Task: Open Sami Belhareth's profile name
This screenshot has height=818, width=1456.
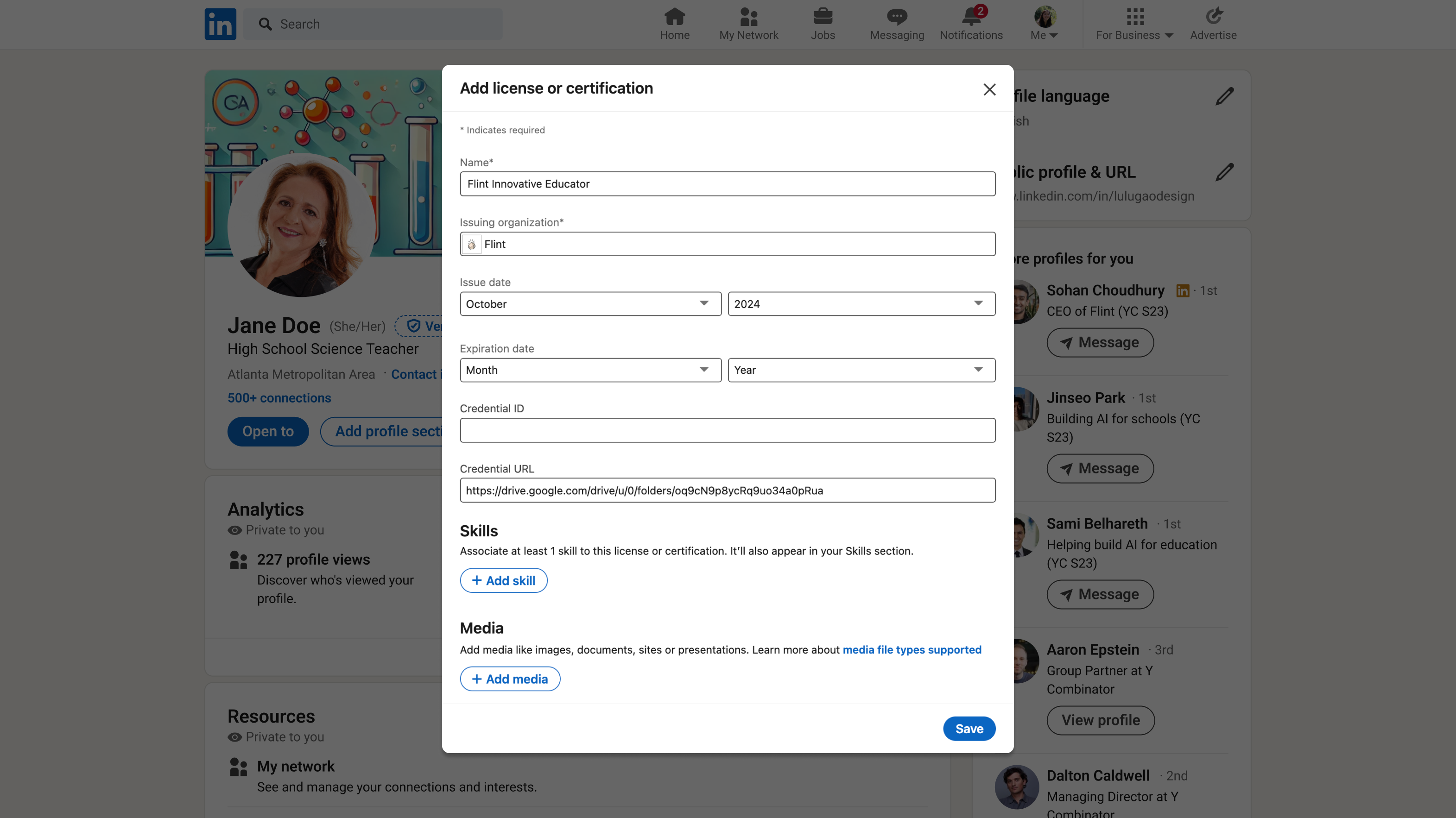Action: 1096,524
